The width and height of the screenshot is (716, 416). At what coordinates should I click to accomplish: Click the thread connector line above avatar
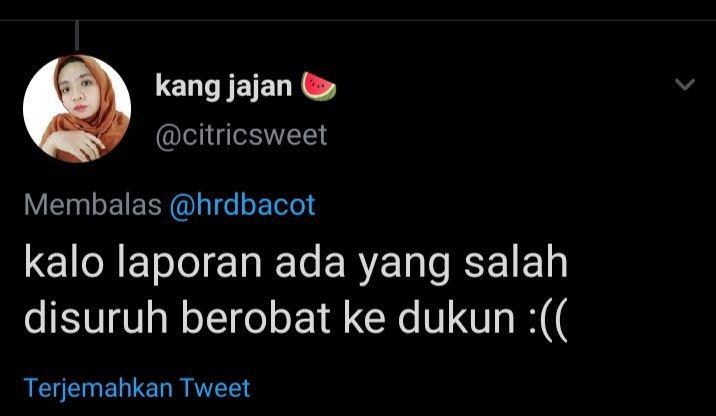(x=77, y=35)
